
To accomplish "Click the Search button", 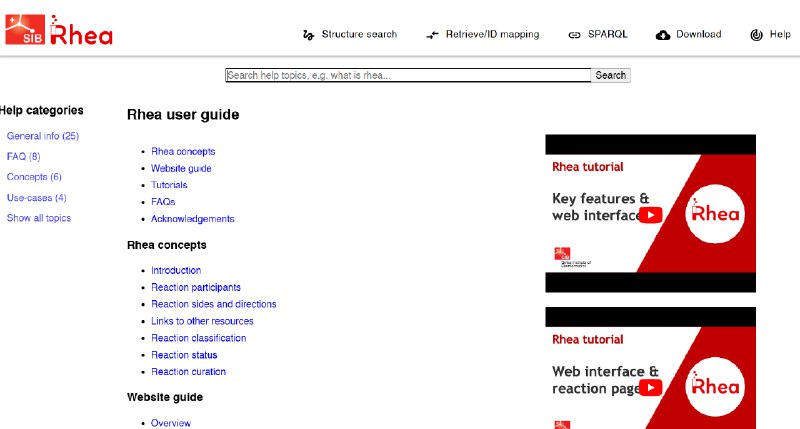I will tap(611, 75).
